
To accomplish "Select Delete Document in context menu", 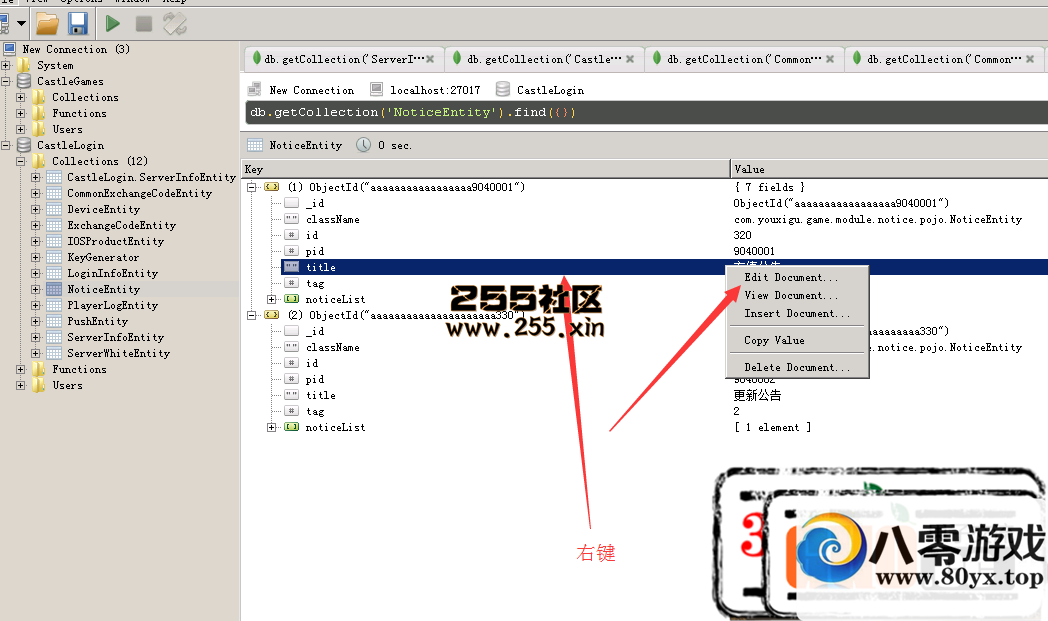I will click(797, 367).
